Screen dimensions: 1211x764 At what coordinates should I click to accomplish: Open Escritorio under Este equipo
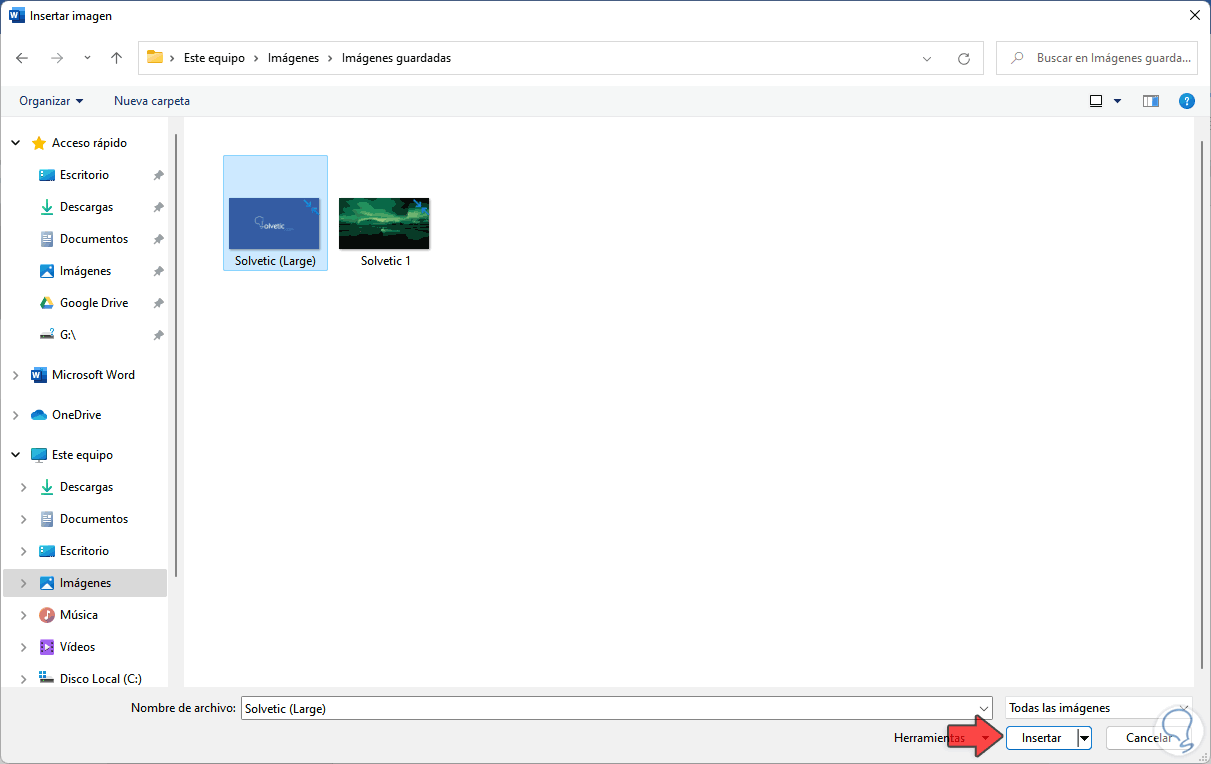[x=84, y=551]
